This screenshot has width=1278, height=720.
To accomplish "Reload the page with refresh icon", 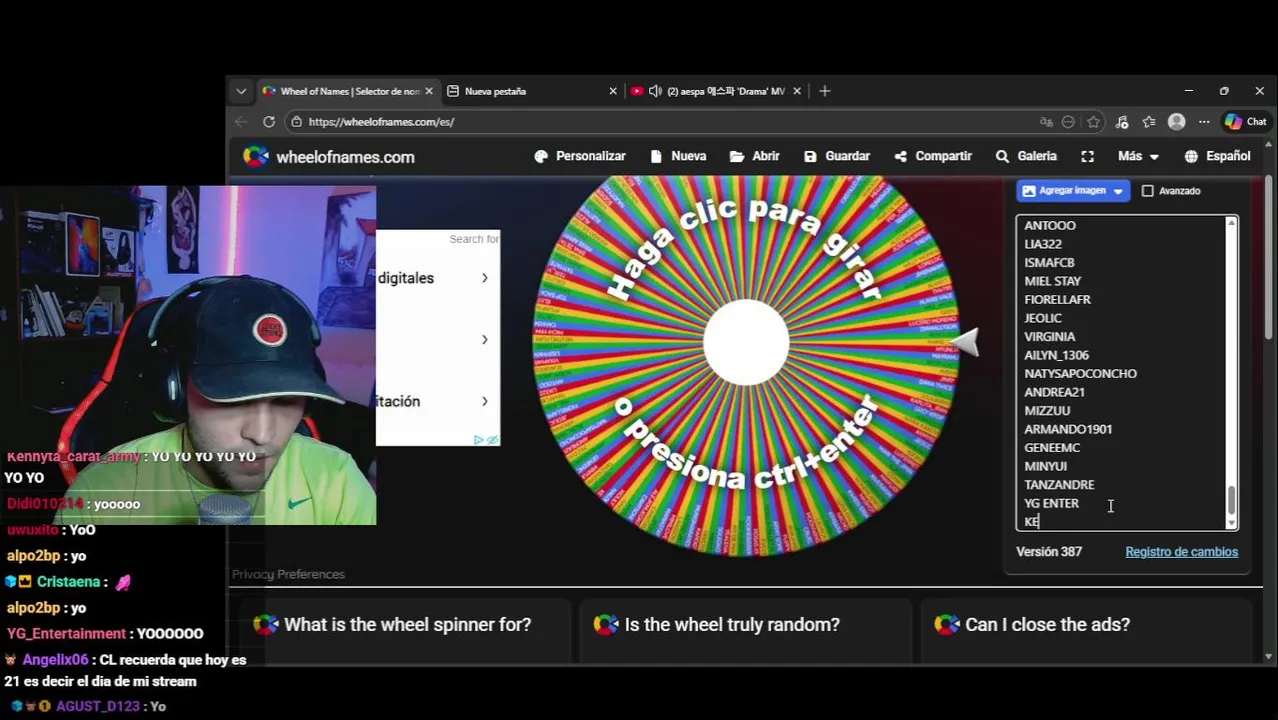I will click(269, 122).
